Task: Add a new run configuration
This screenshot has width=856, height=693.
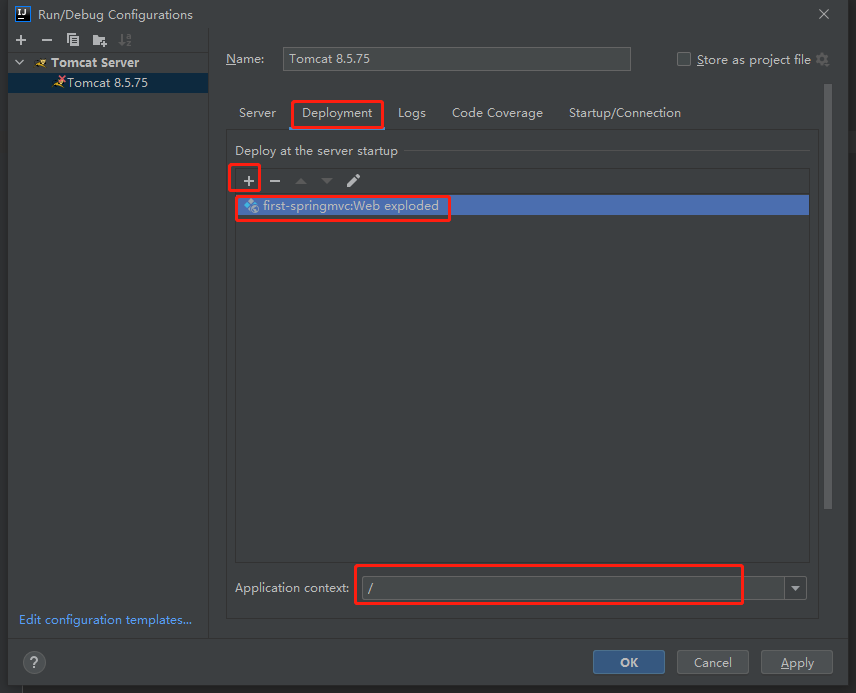Action: click(21, 40)
